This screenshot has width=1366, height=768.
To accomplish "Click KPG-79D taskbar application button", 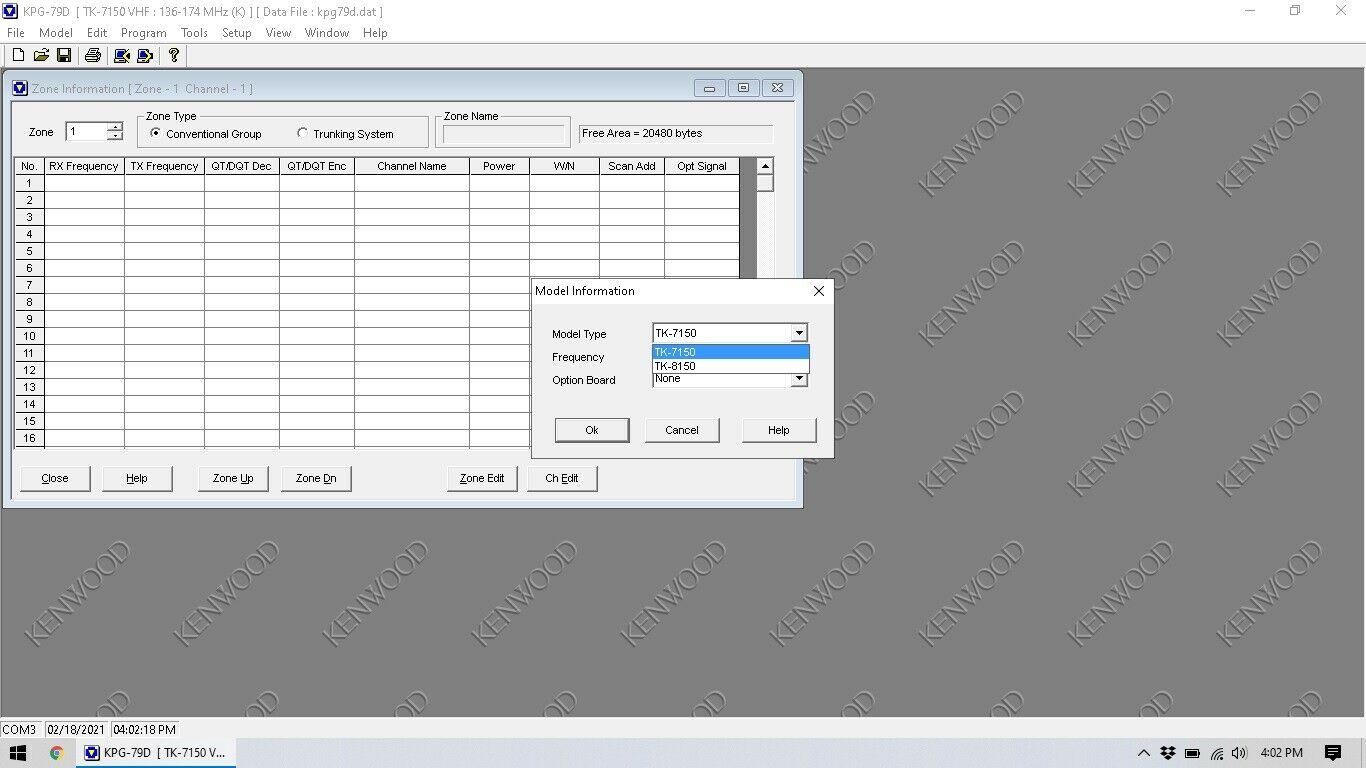I will coord(157,753).
